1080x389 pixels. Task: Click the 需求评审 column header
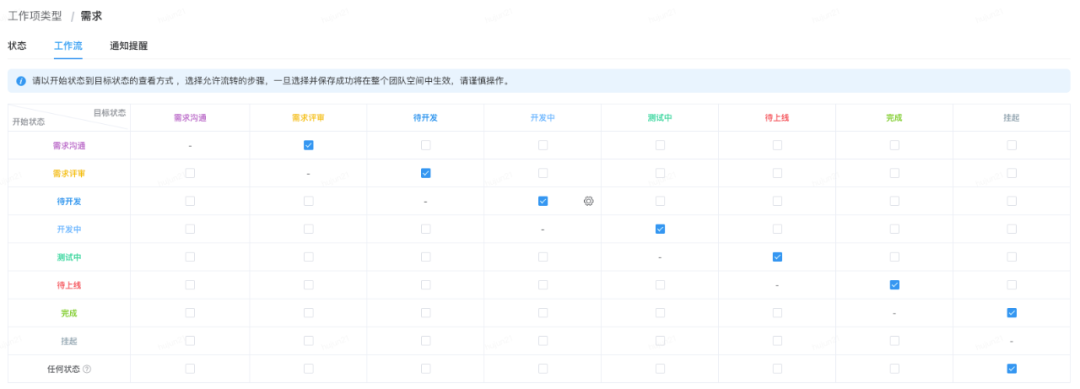click(x=309, y=118)
